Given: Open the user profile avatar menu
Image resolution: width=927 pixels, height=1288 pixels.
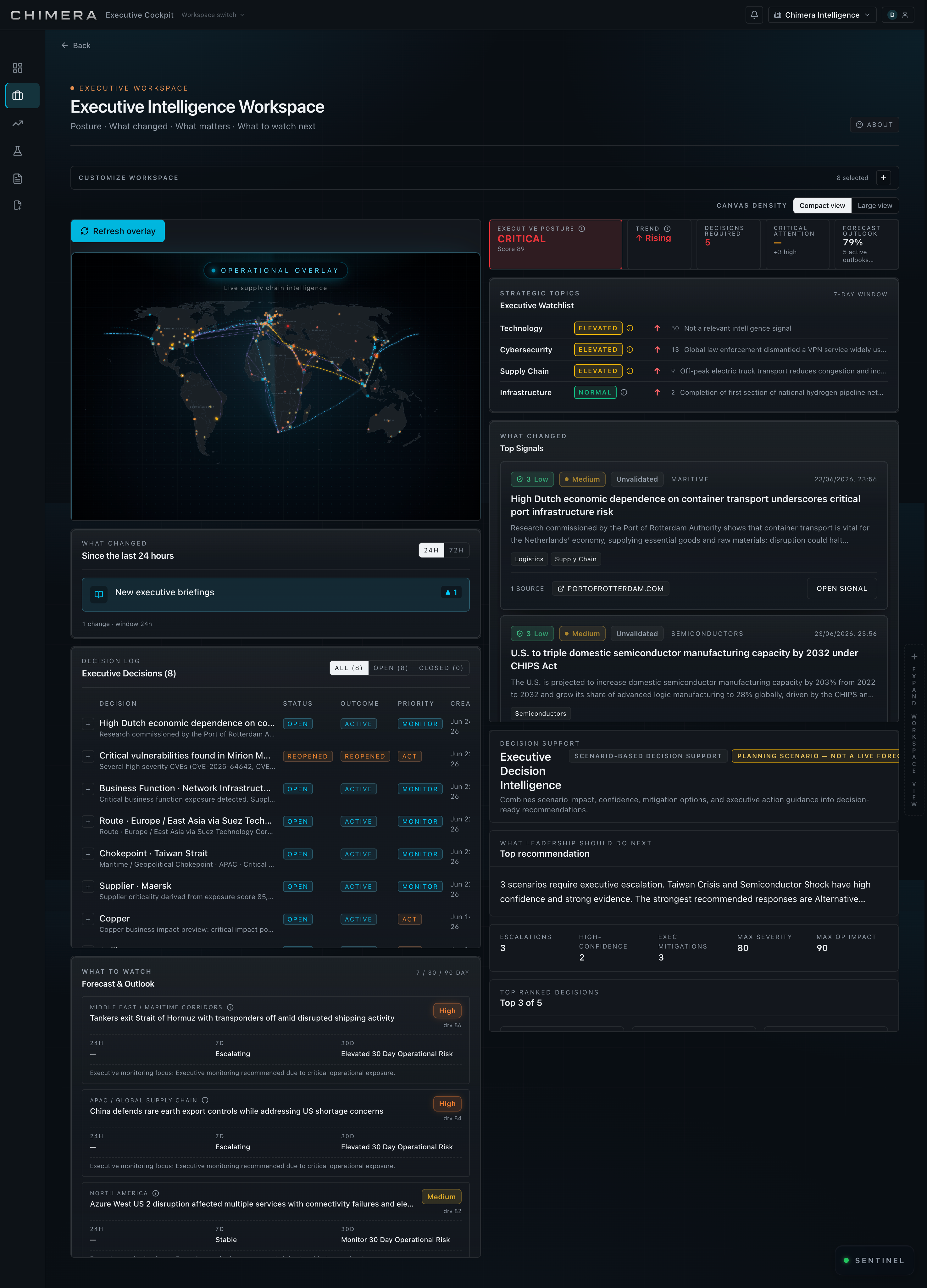Looking at the screenshot, I should [897, 15].
